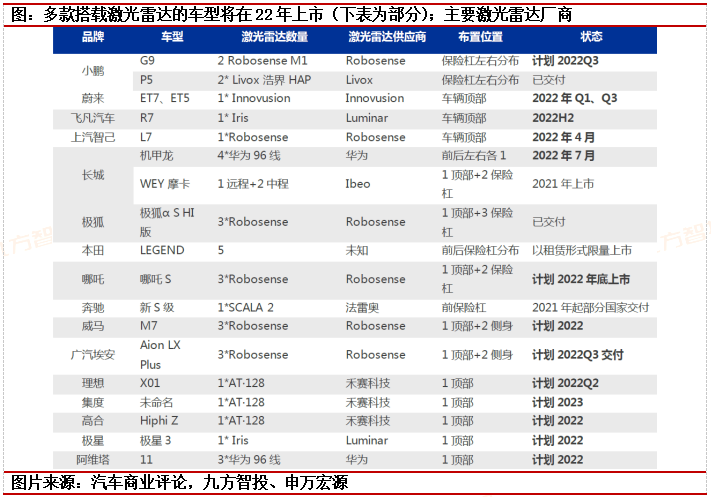Select the Livox supplier cell
This screenshot has height=497, width=711.
359,80
